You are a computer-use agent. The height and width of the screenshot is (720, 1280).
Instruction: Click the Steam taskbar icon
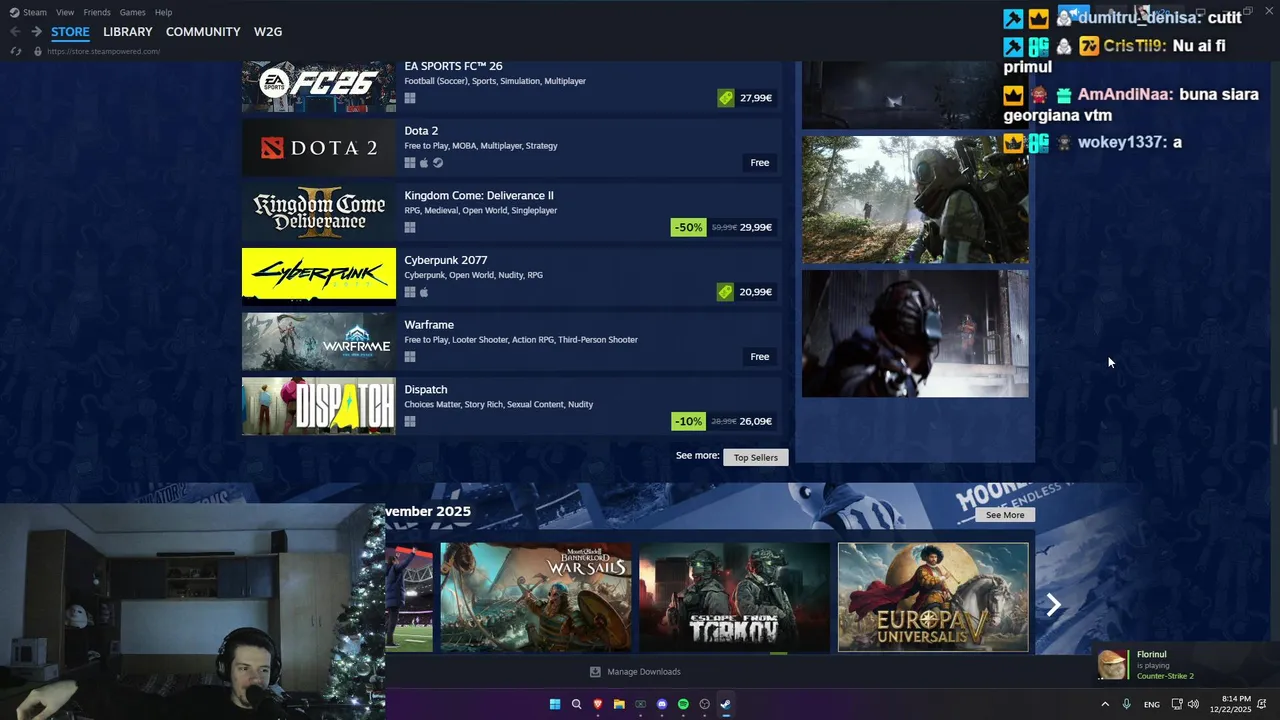(726, 704)
